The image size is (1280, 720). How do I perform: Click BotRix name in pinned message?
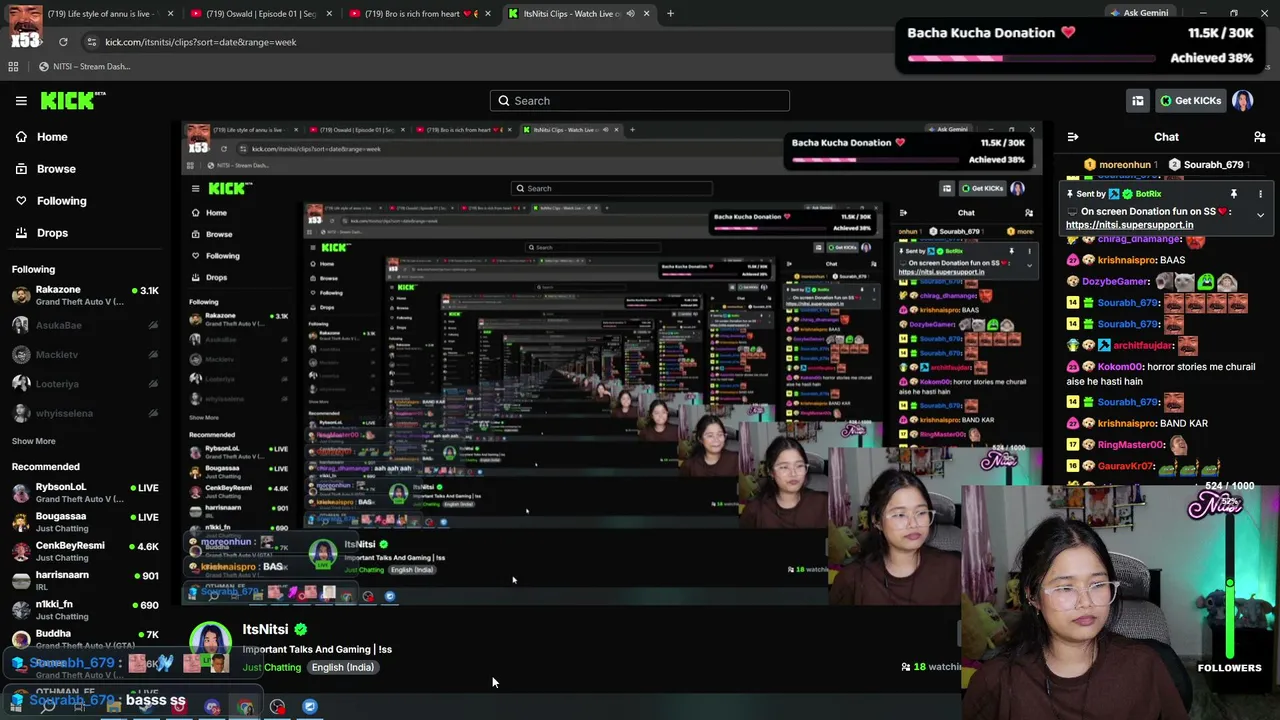[x=1148, y=194]
